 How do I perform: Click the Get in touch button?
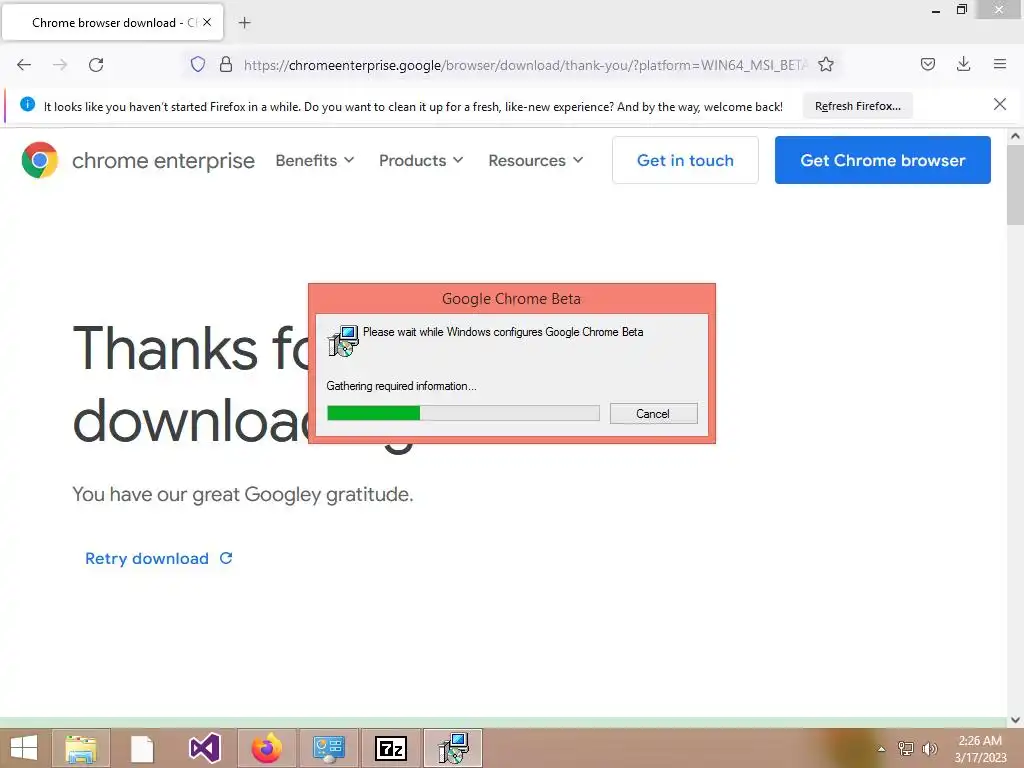[685, 160]
